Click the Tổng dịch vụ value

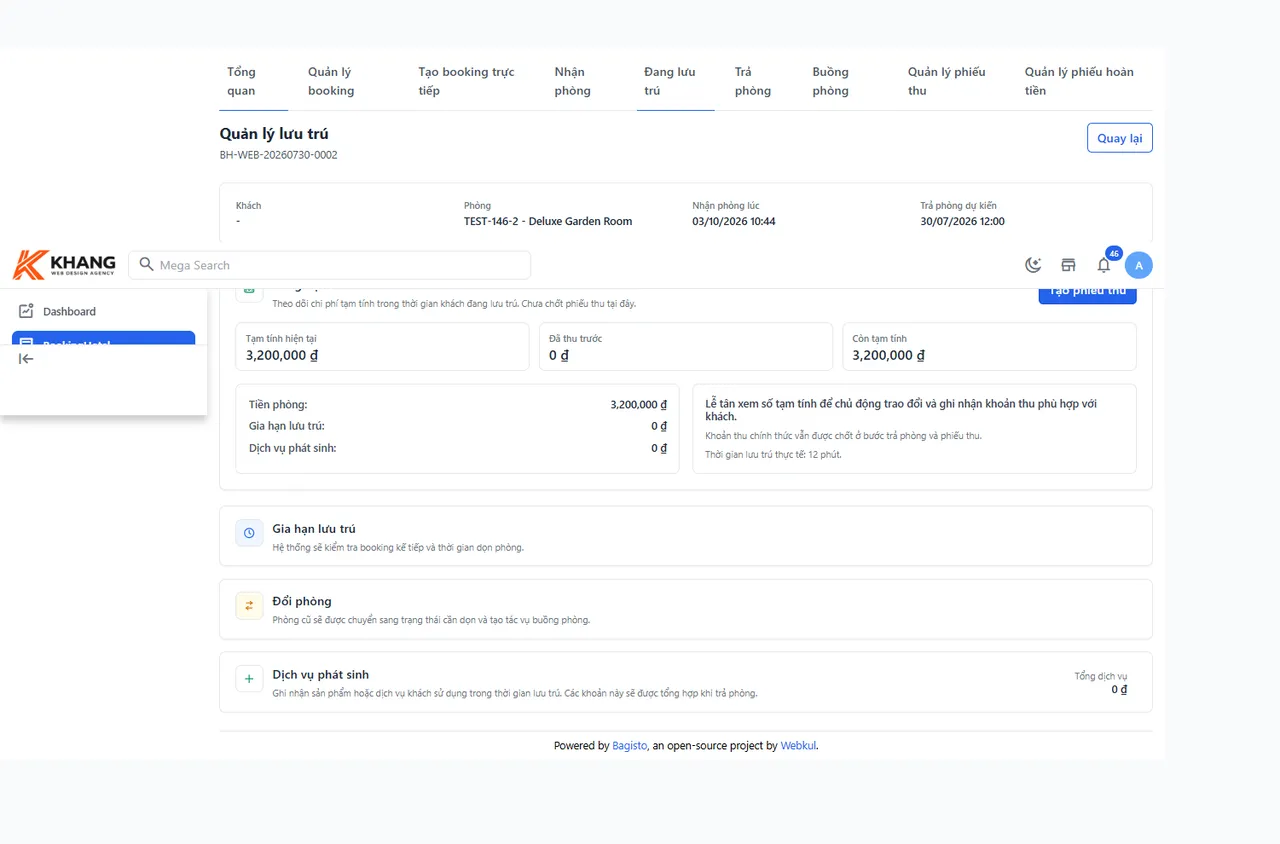[x=1119, y=689]
